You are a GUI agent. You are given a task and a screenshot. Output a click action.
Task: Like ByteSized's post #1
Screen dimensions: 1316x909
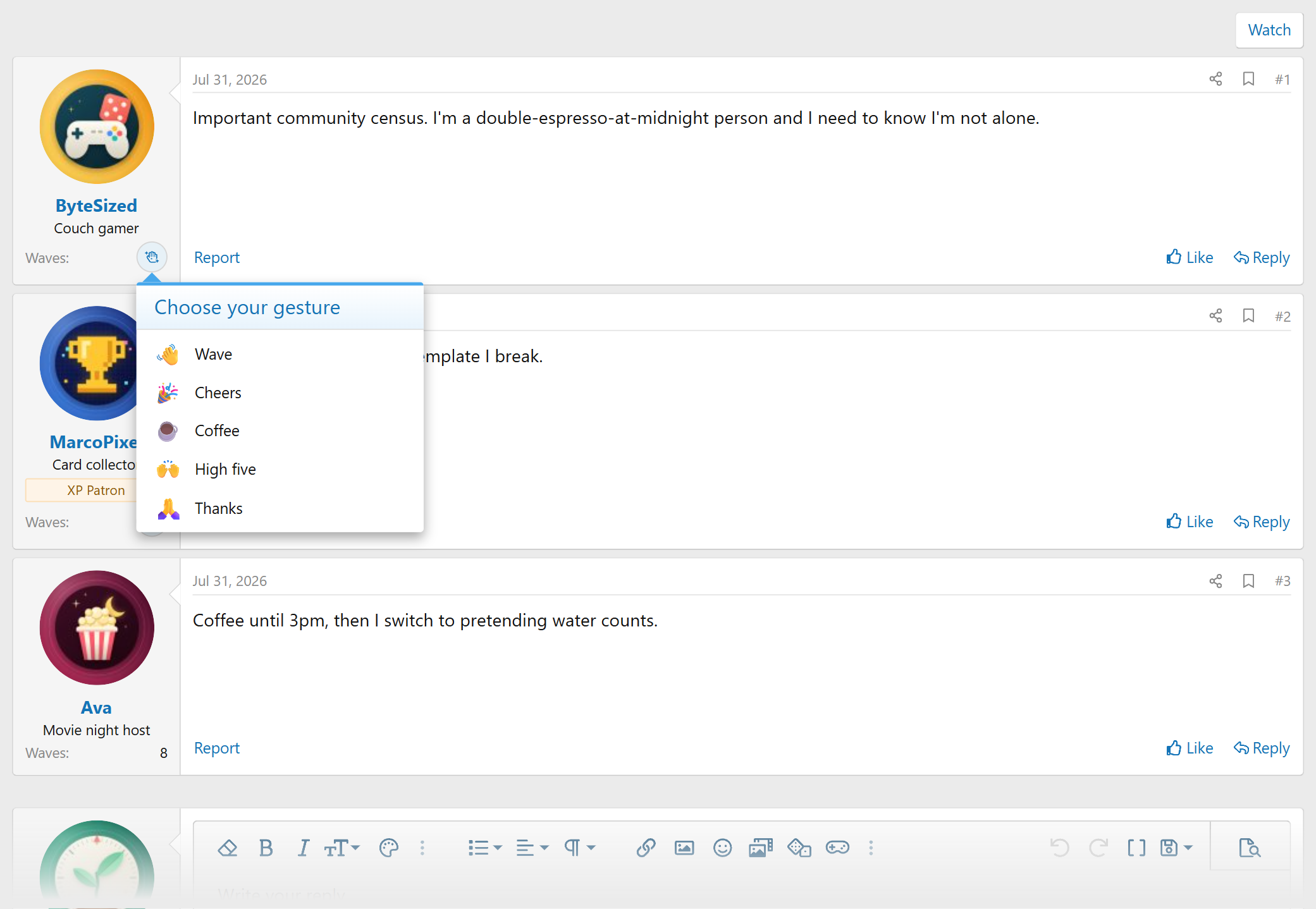pyautogui.click(x=1190, y=257)
